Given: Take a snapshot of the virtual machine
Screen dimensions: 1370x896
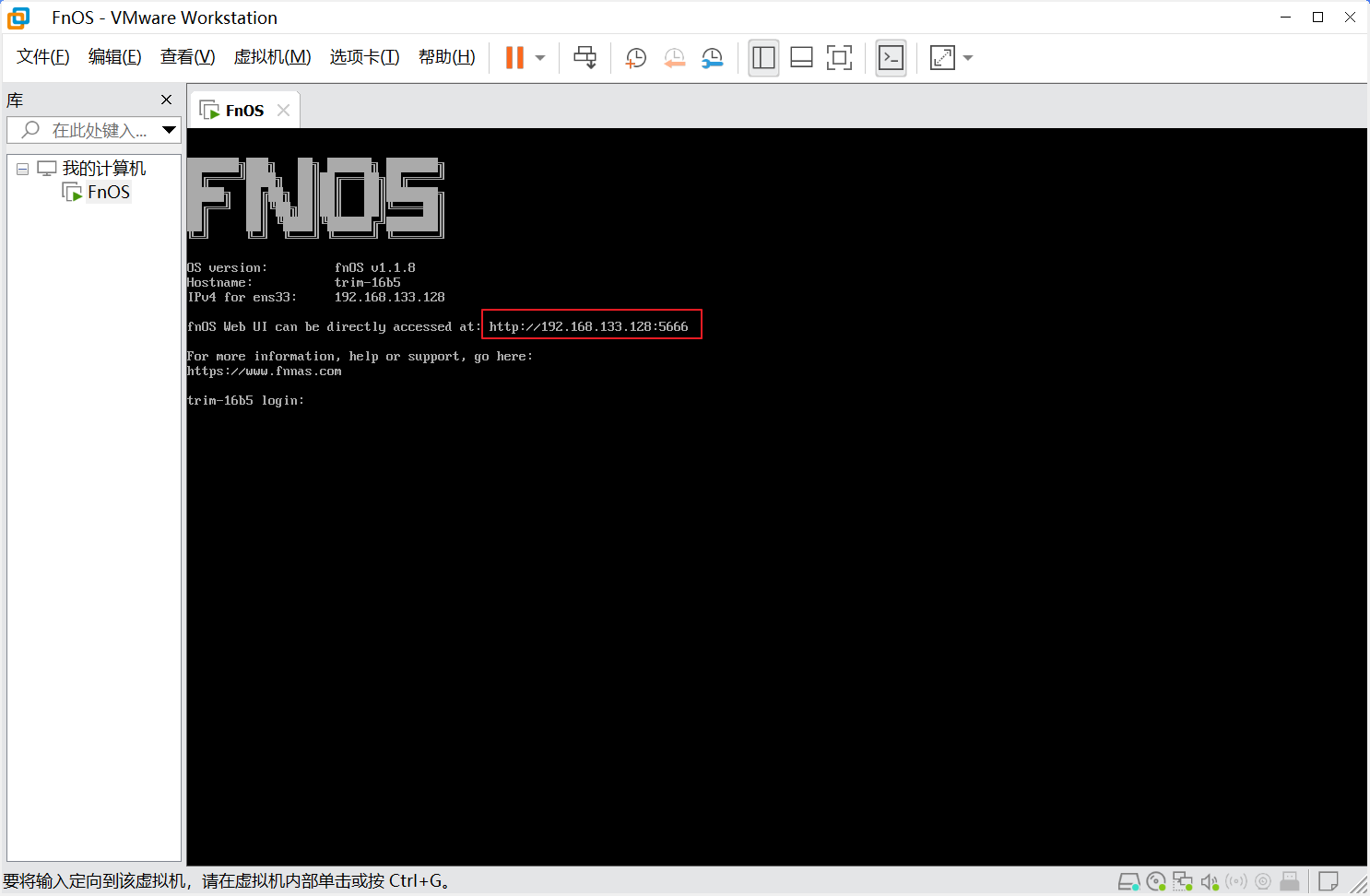Looking at the screenshot, I should coord(636,58).
